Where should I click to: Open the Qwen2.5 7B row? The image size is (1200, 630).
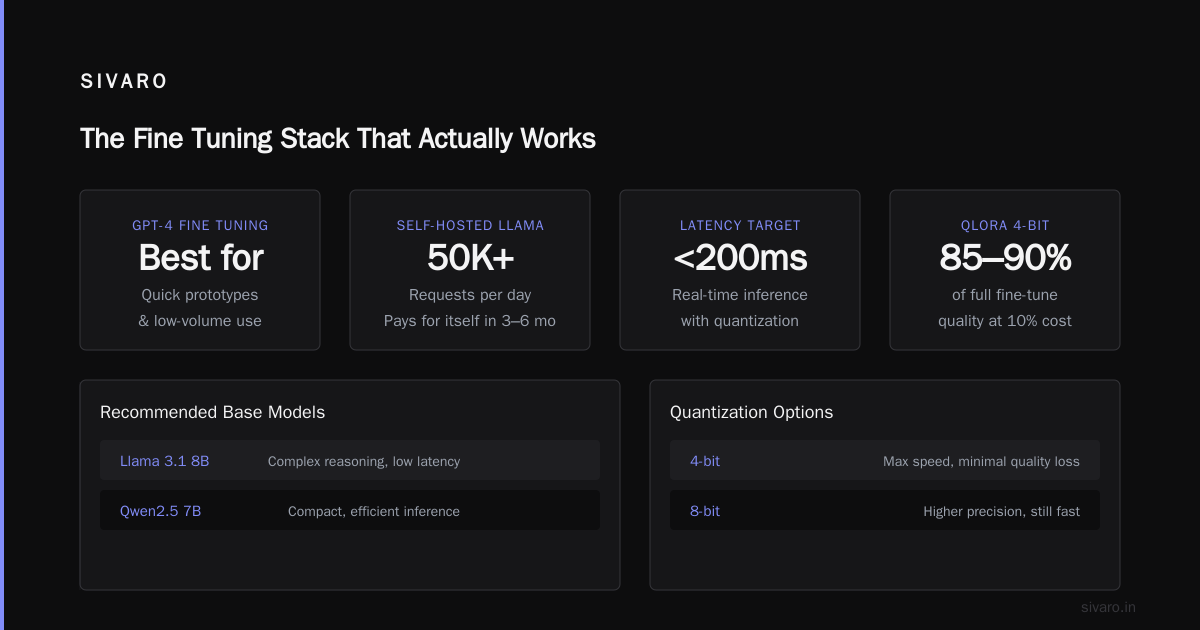point(350,510)
